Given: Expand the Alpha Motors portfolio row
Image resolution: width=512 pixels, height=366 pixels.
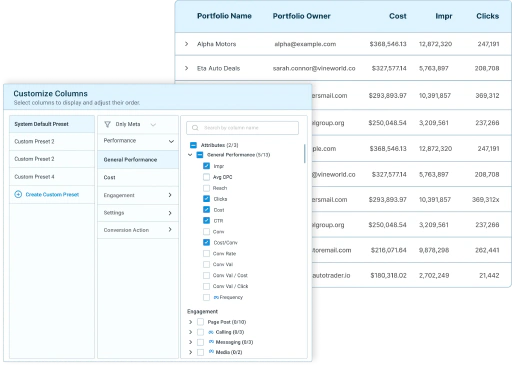Looking at the screenshot, I should (187, 44).
